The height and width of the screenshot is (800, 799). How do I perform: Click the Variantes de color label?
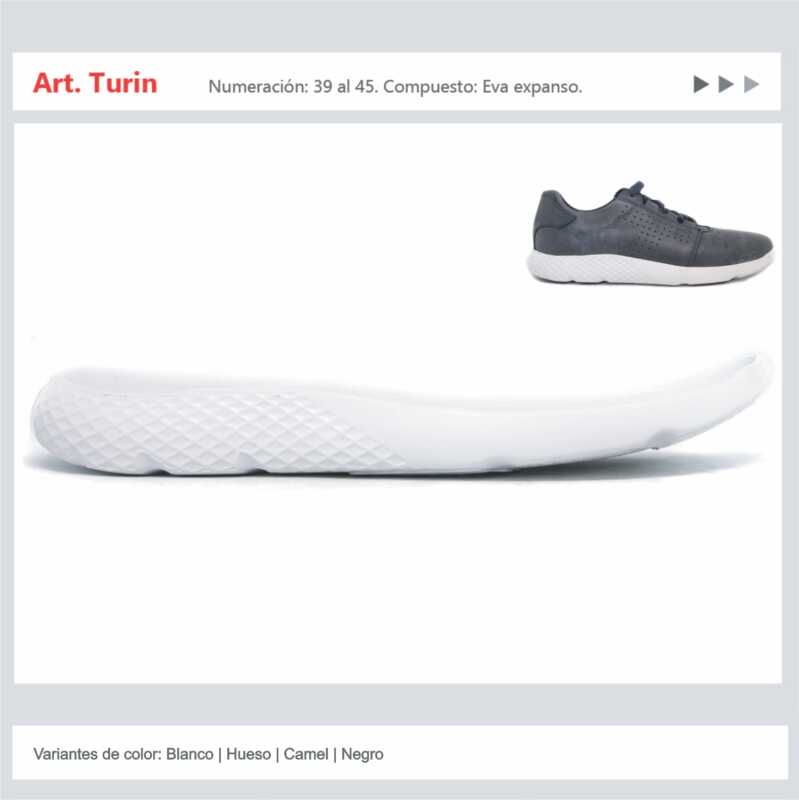(97, 754)
